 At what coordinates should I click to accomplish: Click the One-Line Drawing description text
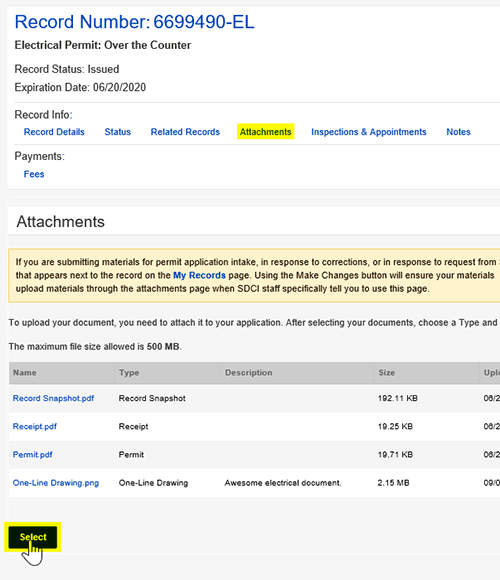coord(283,483)
